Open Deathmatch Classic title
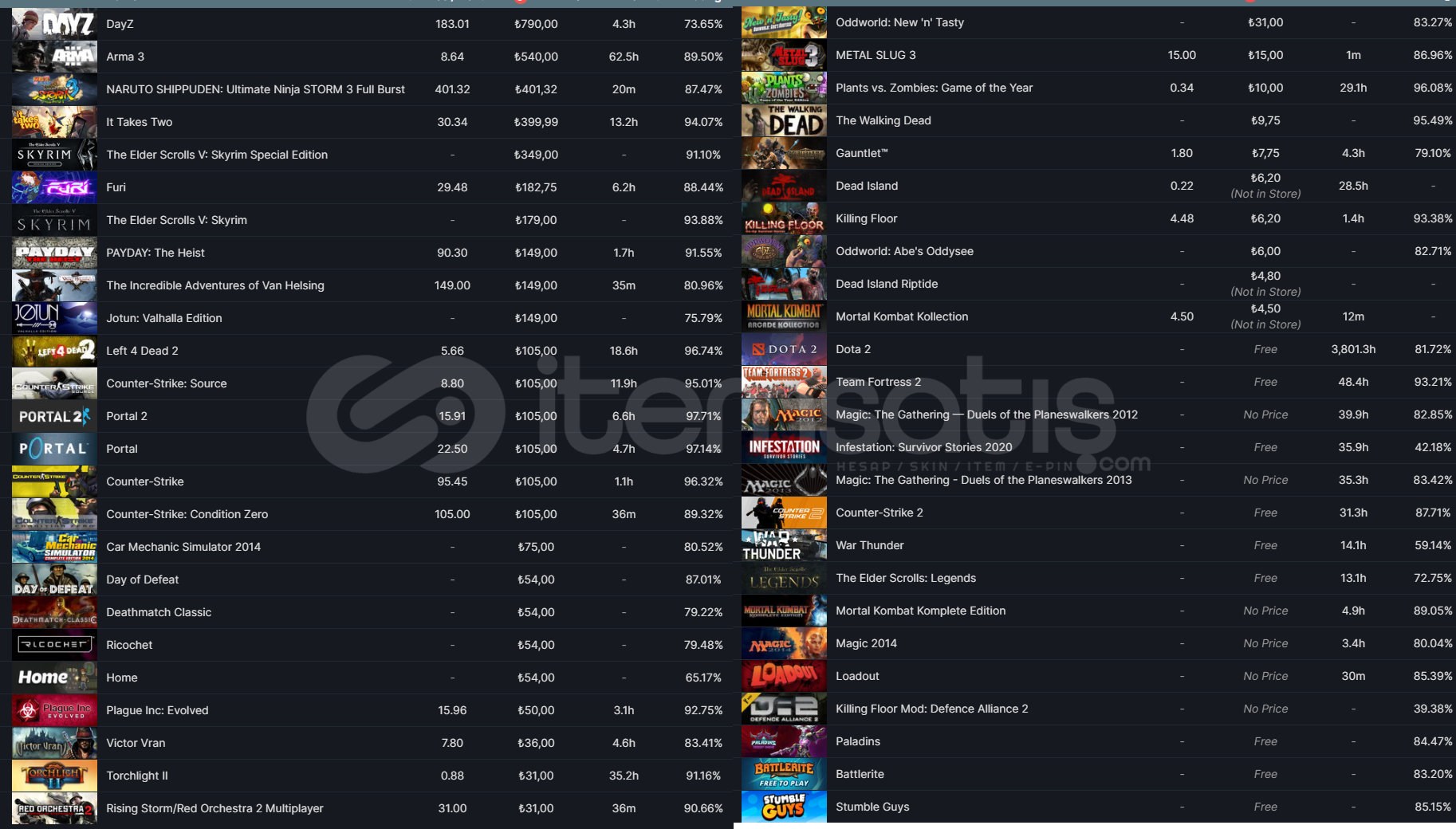Image resolution: width=1456 pixels, height=829 pixels. pos(159,612)
